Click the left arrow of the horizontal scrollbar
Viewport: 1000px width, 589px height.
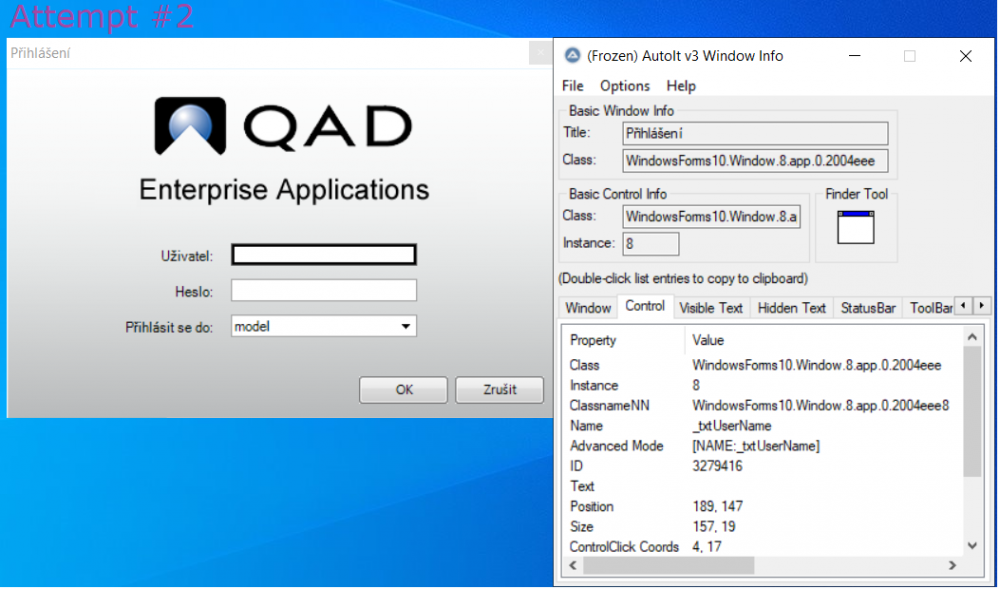(x=573, y=566)
